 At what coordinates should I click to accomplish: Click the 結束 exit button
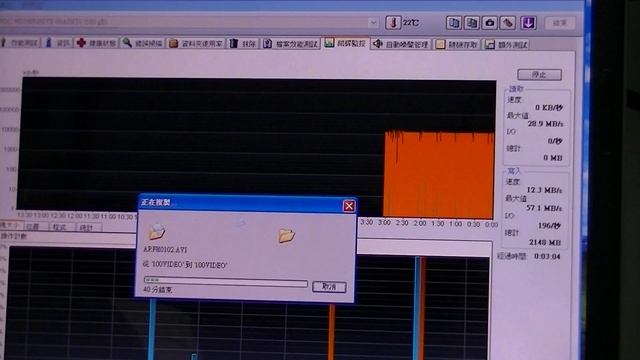pos(560,23)
